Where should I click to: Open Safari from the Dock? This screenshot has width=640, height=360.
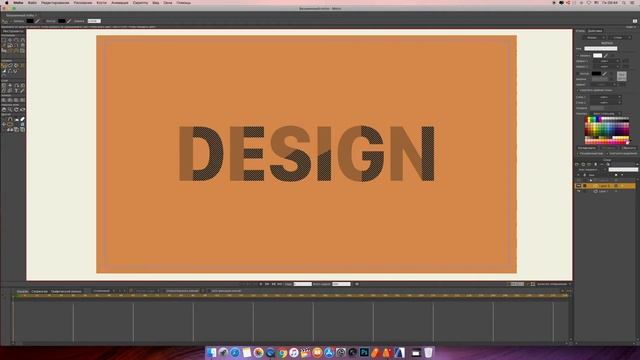tap(235, 353)
